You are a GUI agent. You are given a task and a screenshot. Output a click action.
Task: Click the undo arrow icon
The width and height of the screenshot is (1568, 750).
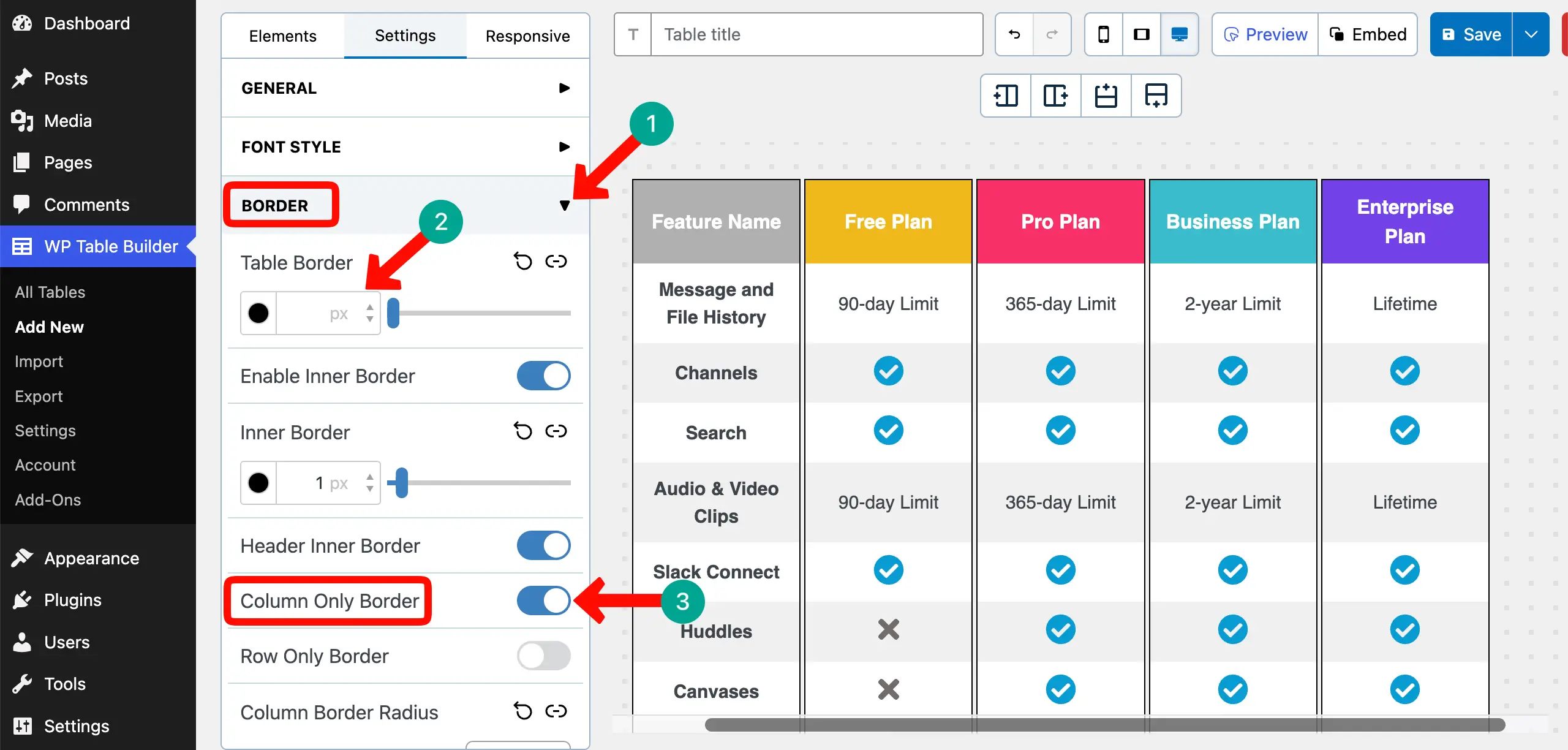[x=1014, y=34]
